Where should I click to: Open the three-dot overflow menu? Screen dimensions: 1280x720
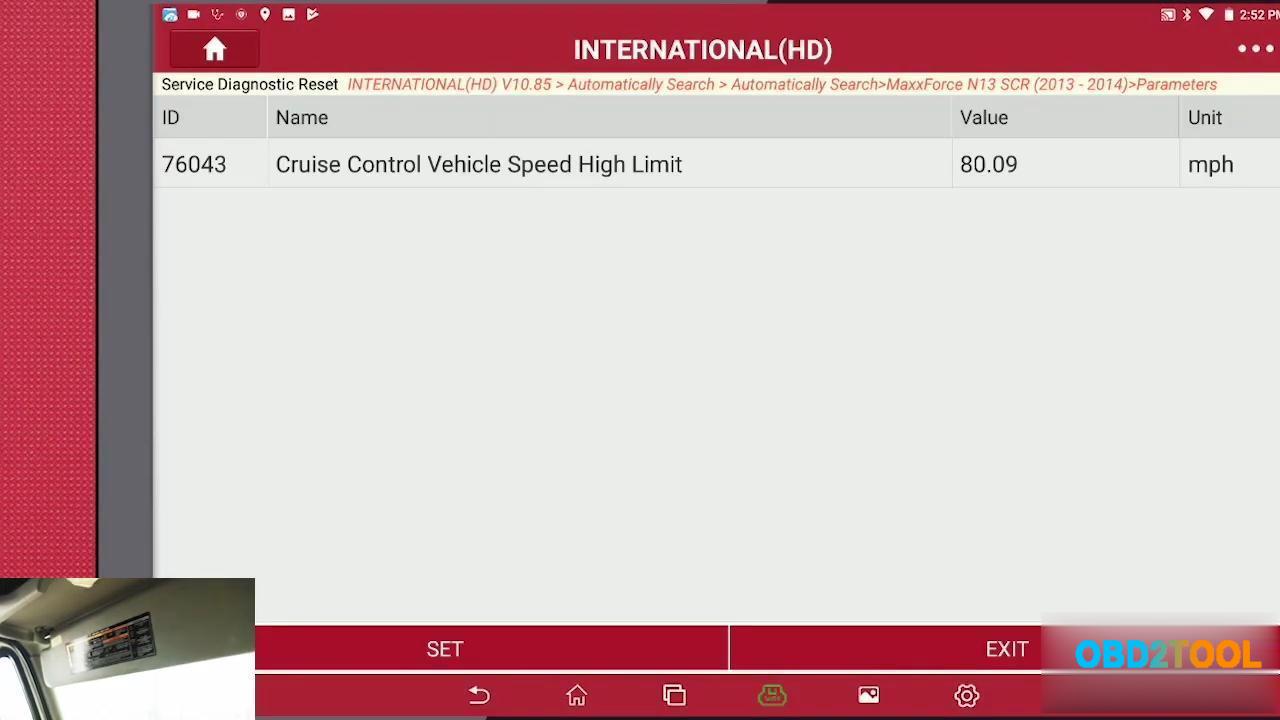coord(1255,49)
